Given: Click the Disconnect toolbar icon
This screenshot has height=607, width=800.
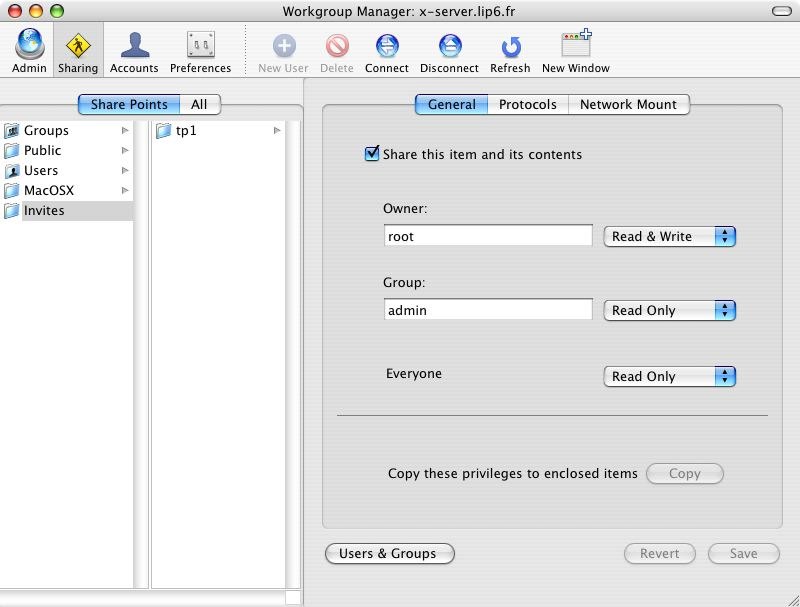Looking at the screenshot, I should click(449, 46).
